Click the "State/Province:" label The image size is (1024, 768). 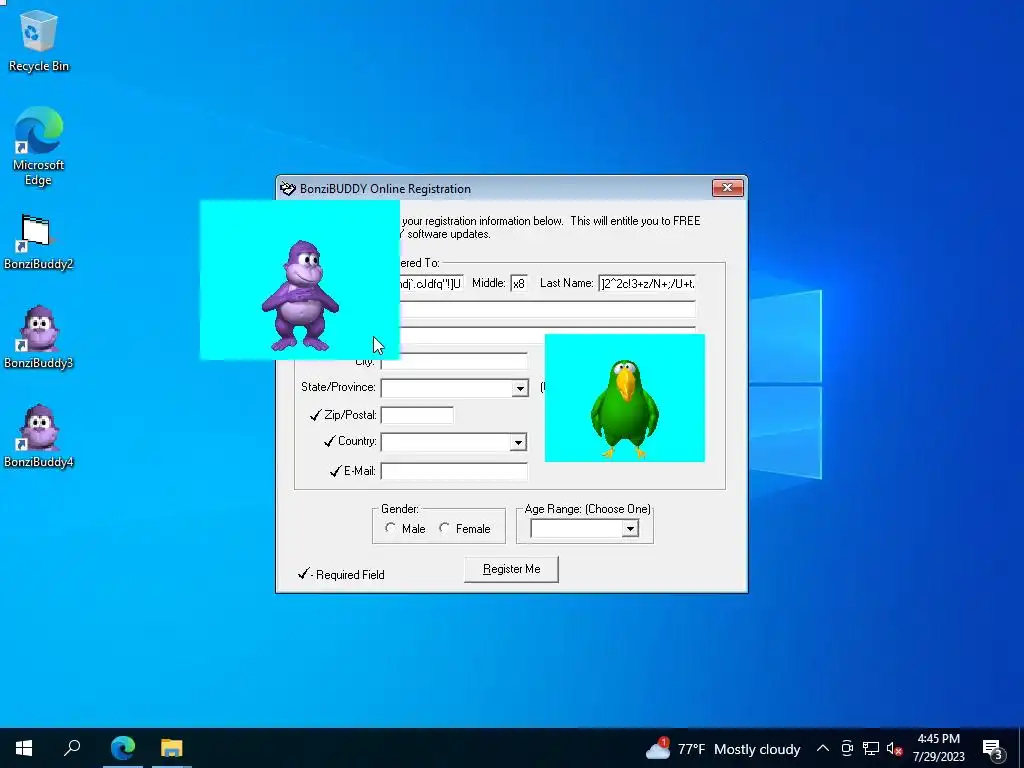(x=338, y=387)
